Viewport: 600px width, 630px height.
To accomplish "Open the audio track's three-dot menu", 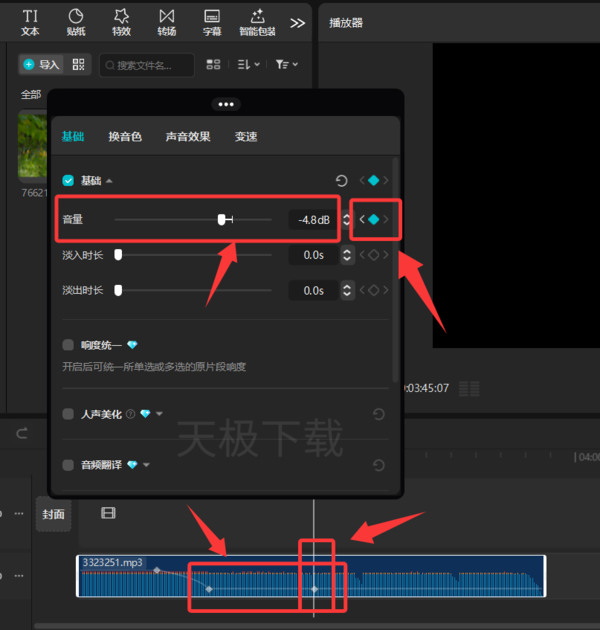I will tap(19, 576).
